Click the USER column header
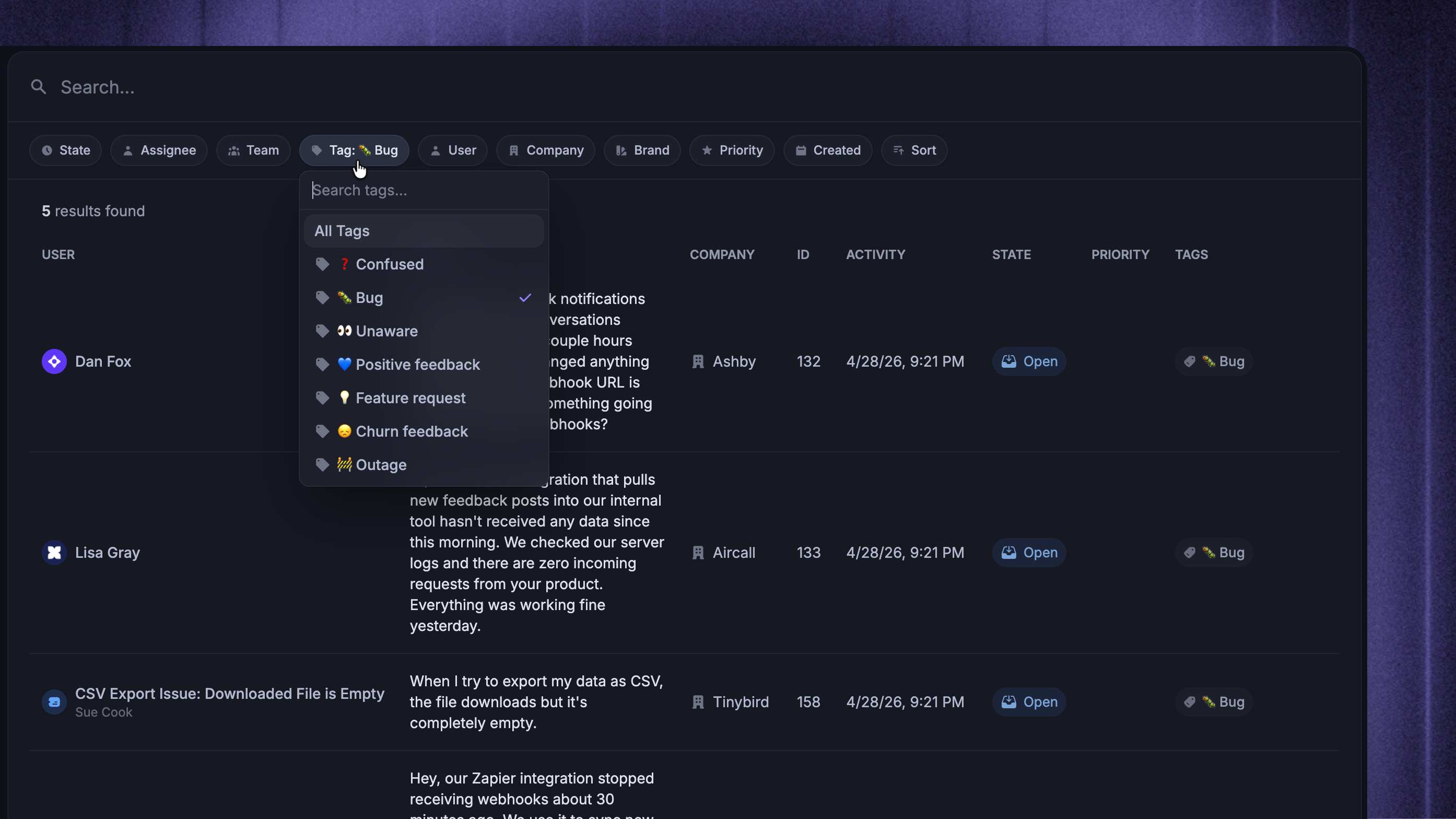The image size is (1456, 819). coord(58,255)
